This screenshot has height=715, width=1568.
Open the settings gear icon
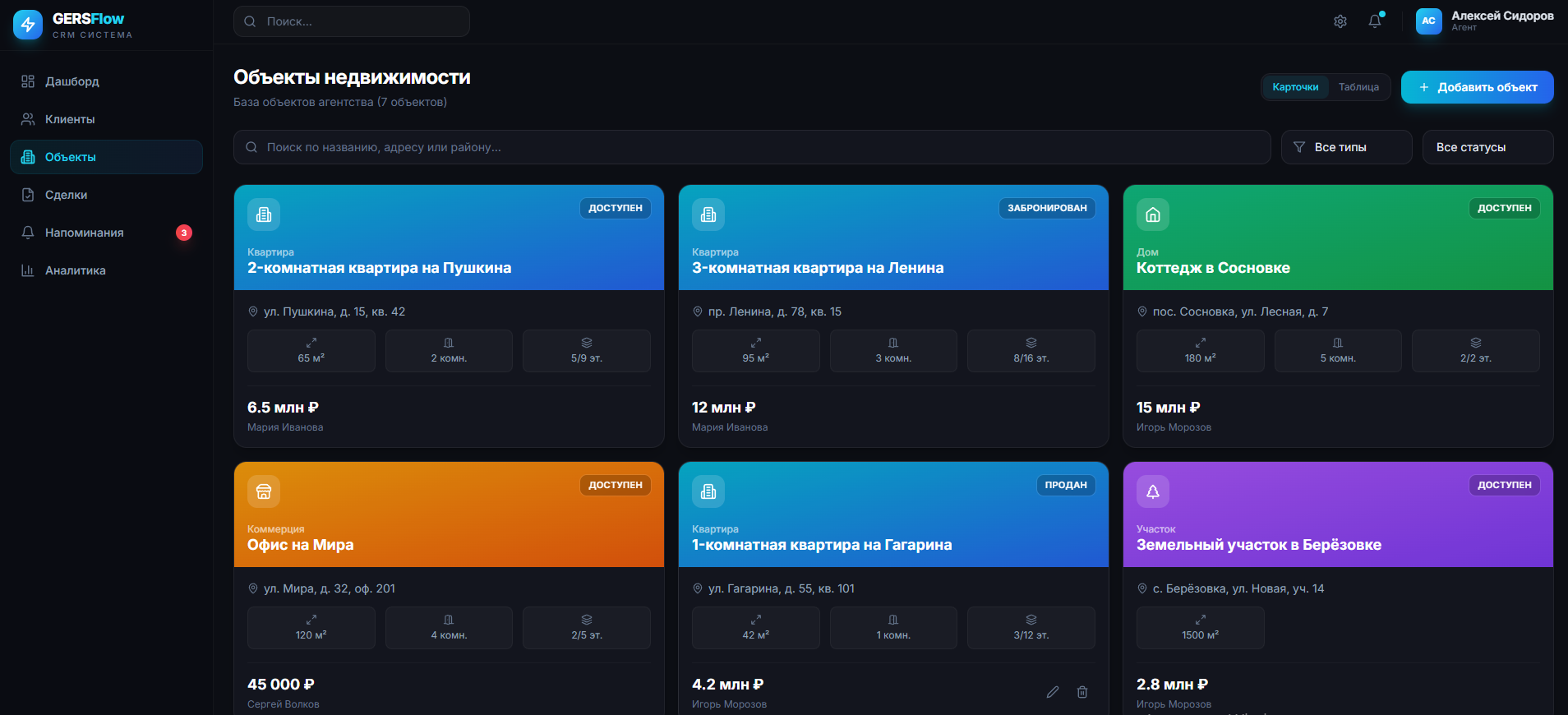point(1340,21)
